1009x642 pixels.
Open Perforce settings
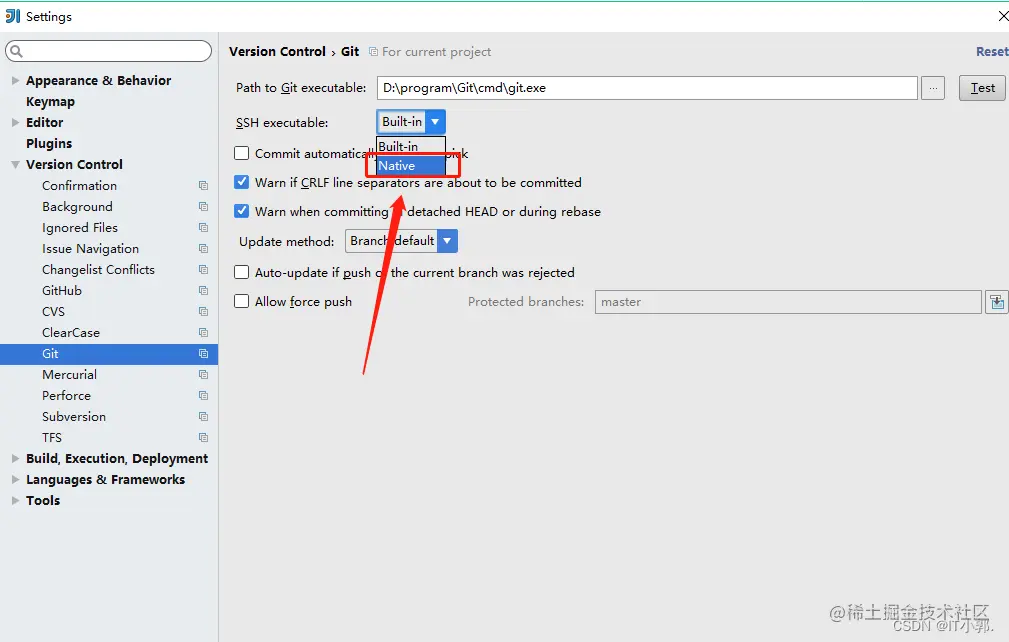click(66, 396)
